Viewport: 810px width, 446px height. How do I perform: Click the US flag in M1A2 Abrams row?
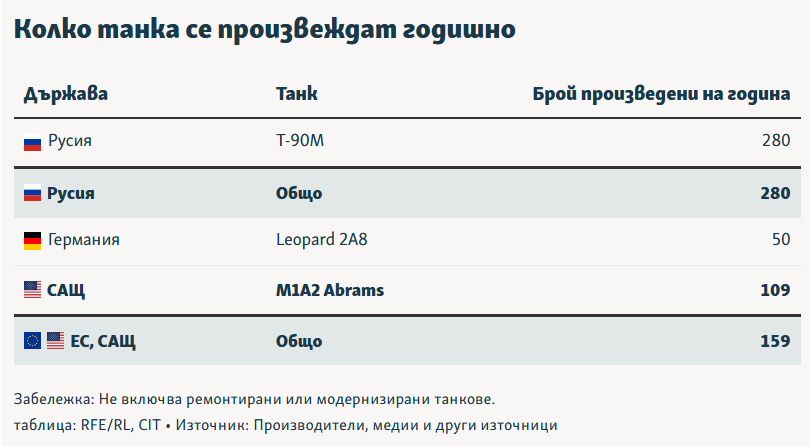32,291
